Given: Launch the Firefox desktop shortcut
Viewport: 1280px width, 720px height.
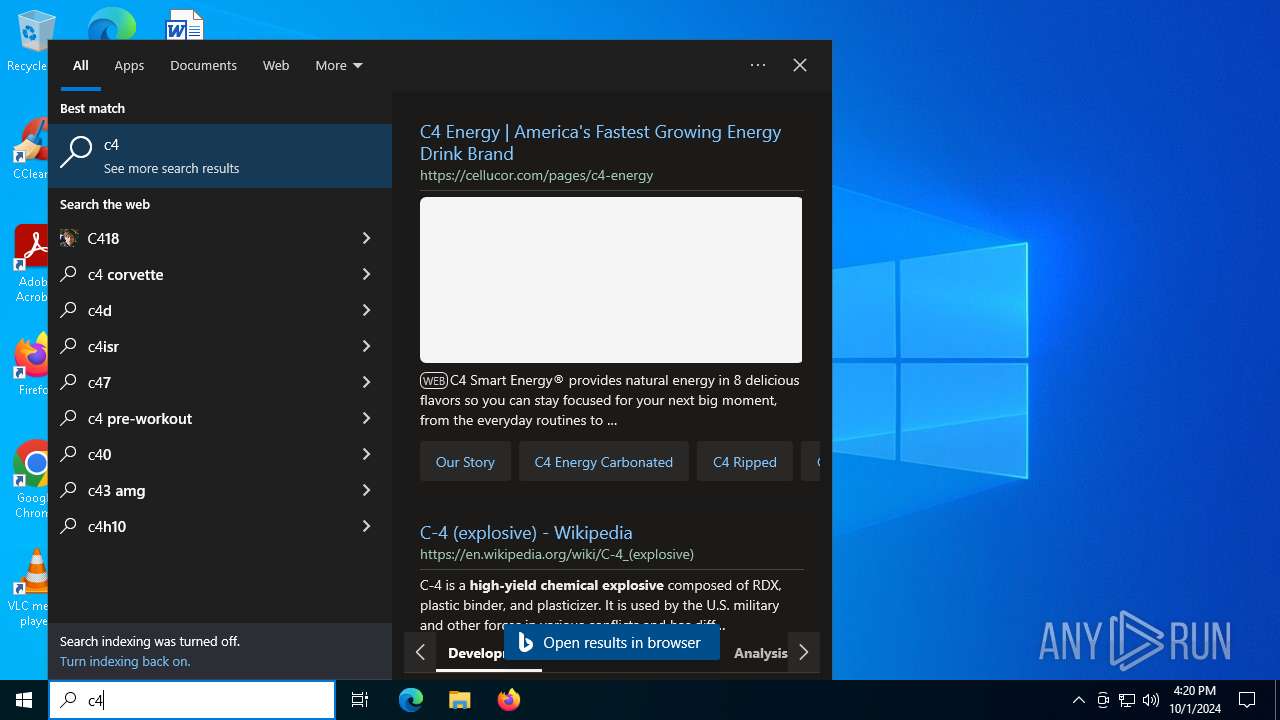Looking at the screenshot, I should click(32, 365).
